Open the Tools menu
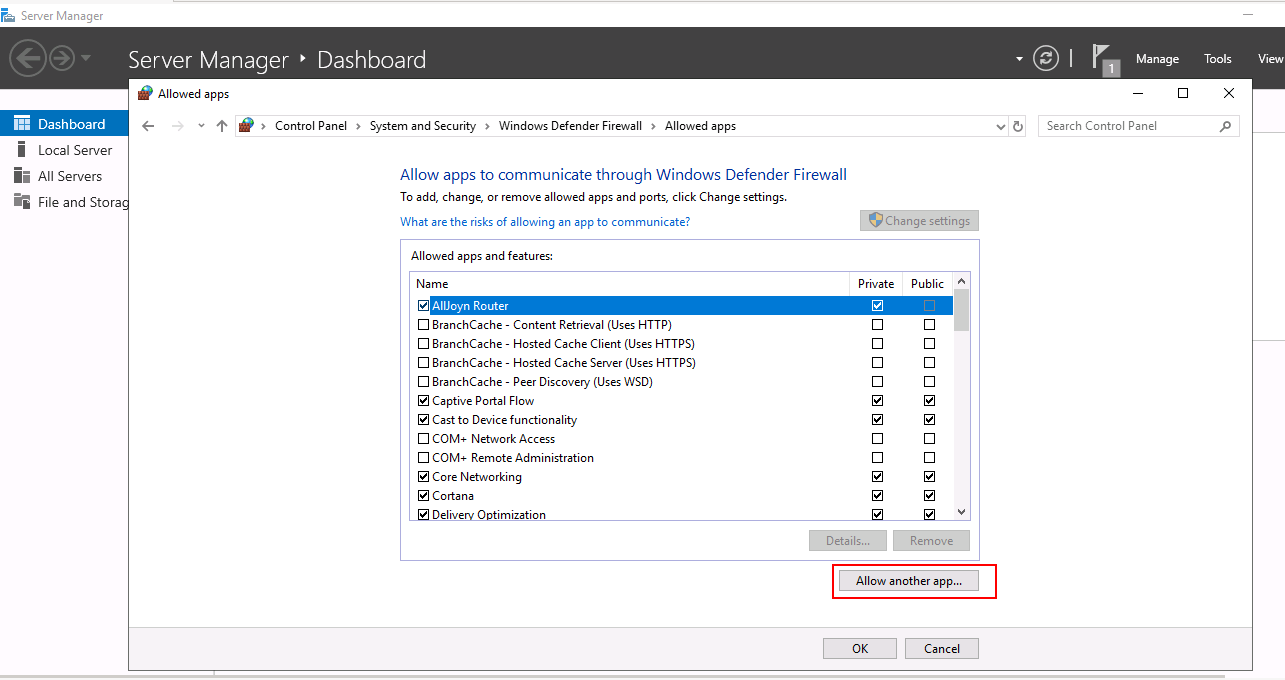This screenshot has width=1285, height=680. [1218, 59]
